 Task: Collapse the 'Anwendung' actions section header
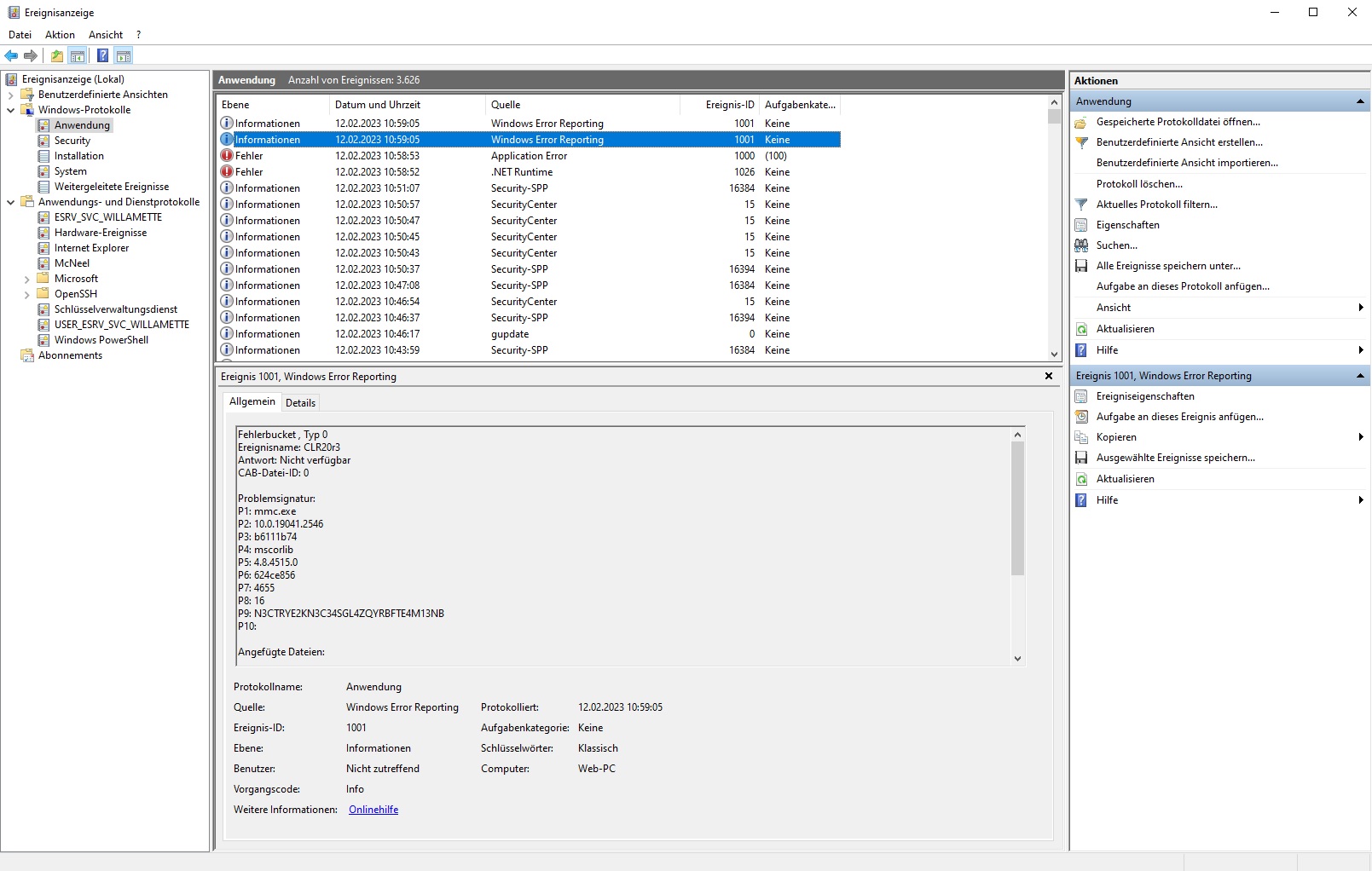click(x=1359, y=101)
